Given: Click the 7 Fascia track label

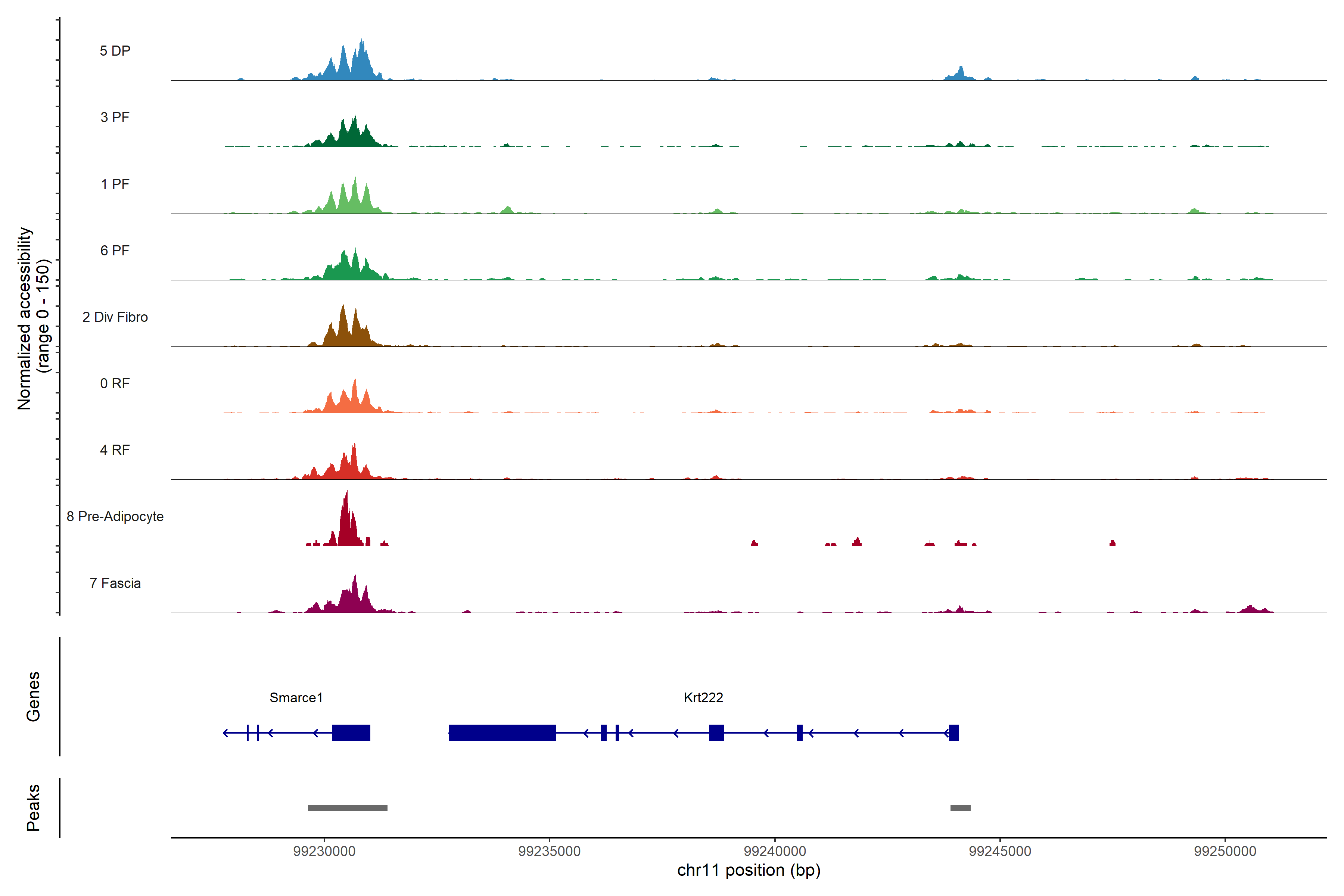Looking at the screenshot, I should tap(115, 584).
